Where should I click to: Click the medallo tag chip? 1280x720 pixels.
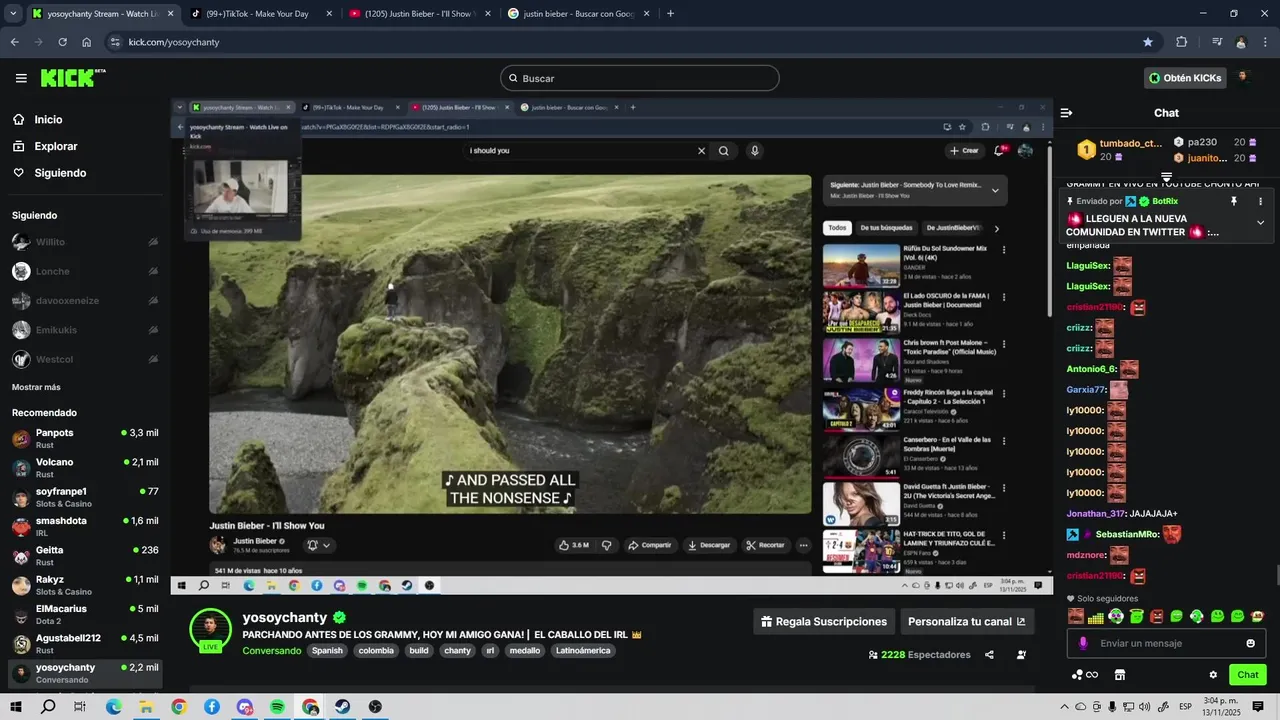point(524,651)
